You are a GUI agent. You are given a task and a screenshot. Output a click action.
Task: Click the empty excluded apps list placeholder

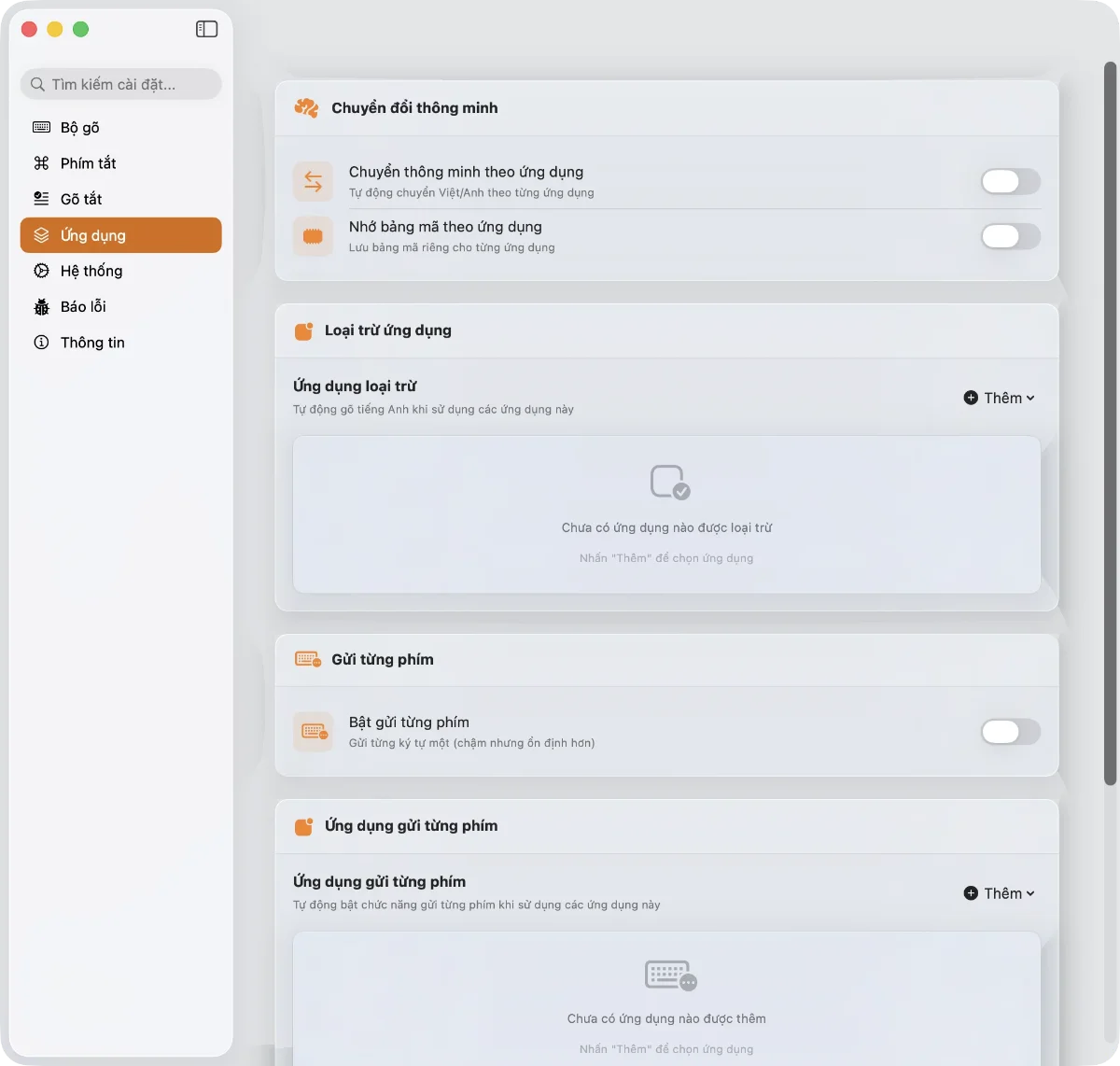[x=666, y=514]
